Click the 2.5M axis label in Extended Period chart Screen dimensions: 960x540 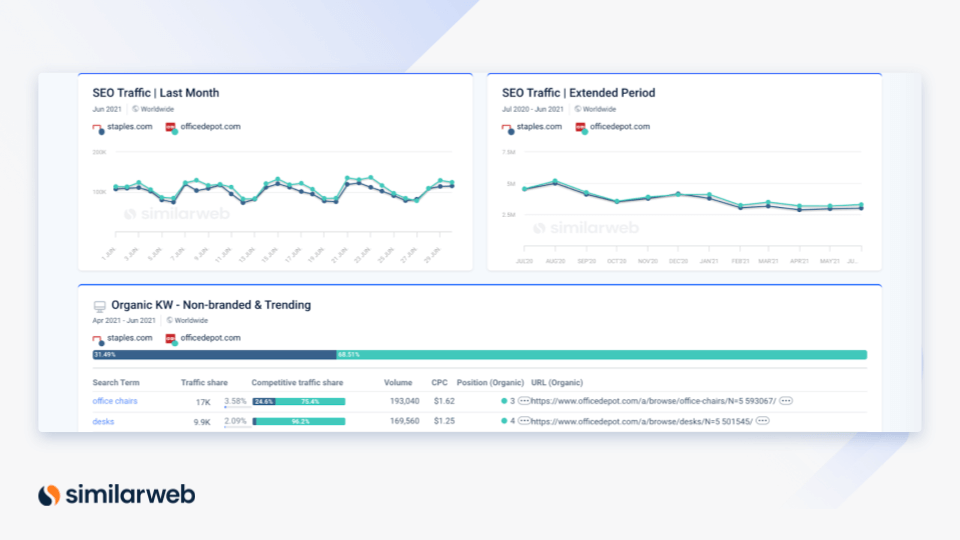(509, 215)
